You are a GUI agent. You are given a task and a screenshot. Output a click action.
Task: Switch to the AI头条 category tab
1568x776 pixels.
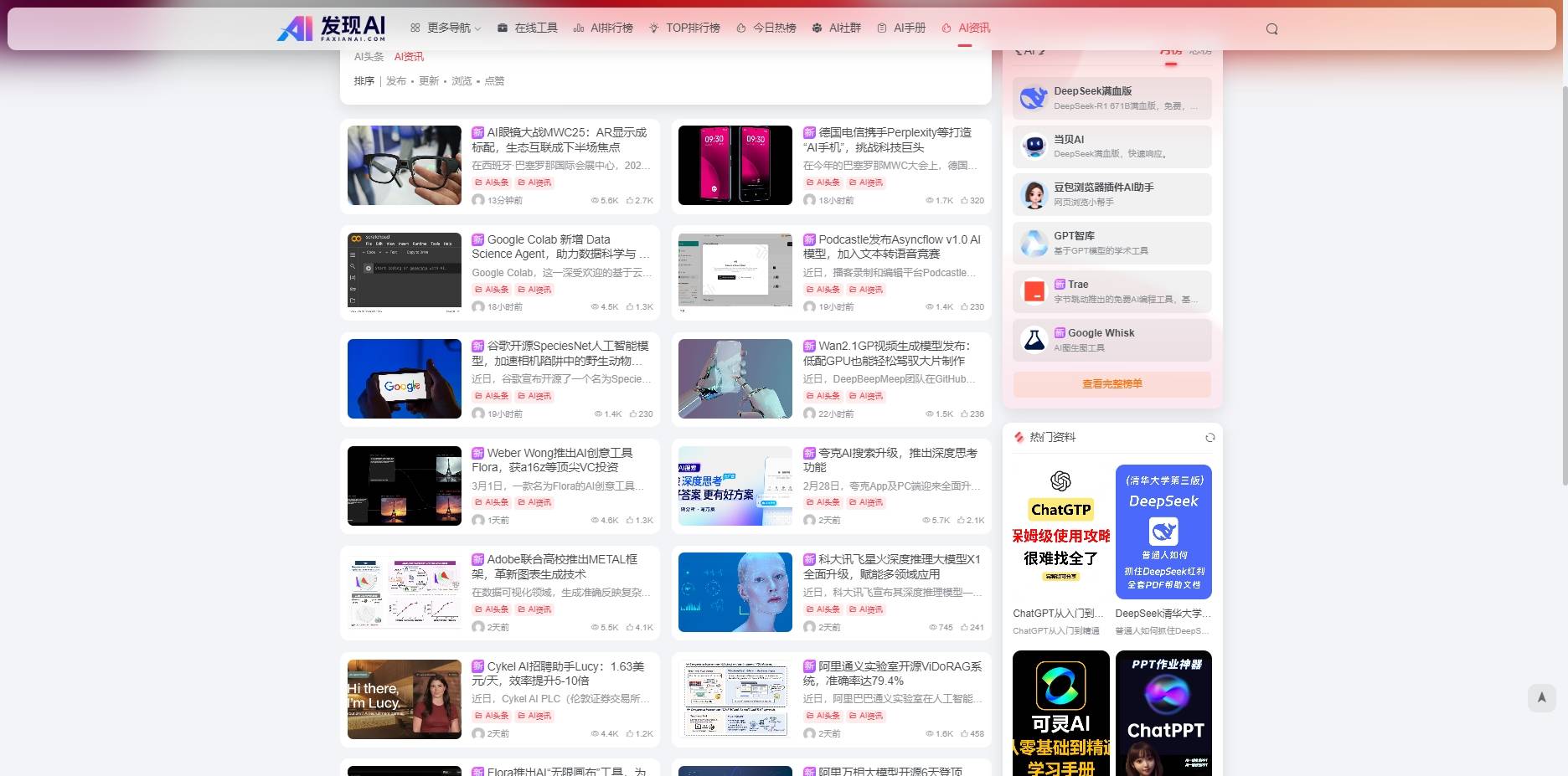pos(369,57)
